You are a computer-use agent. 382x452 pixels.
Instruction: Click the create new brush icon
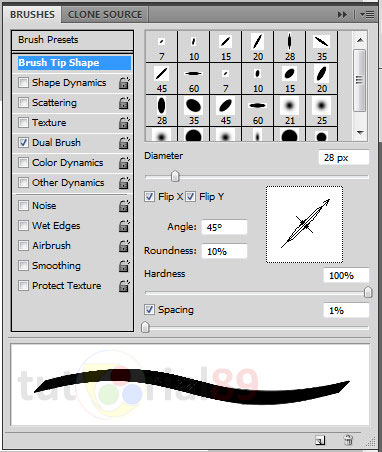(320, 440)
